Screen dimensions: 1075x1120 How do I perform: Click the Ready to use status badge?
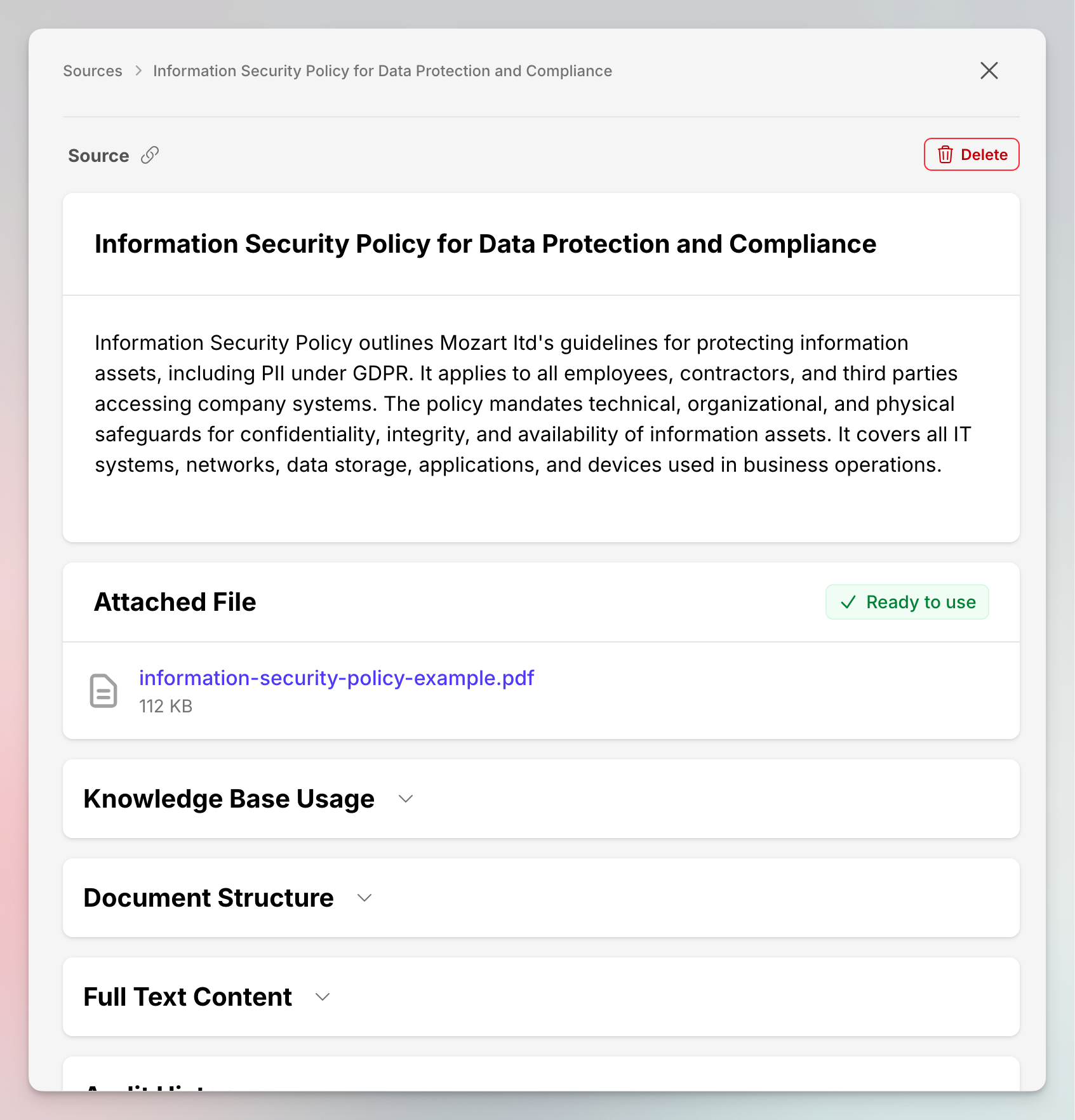907,602
